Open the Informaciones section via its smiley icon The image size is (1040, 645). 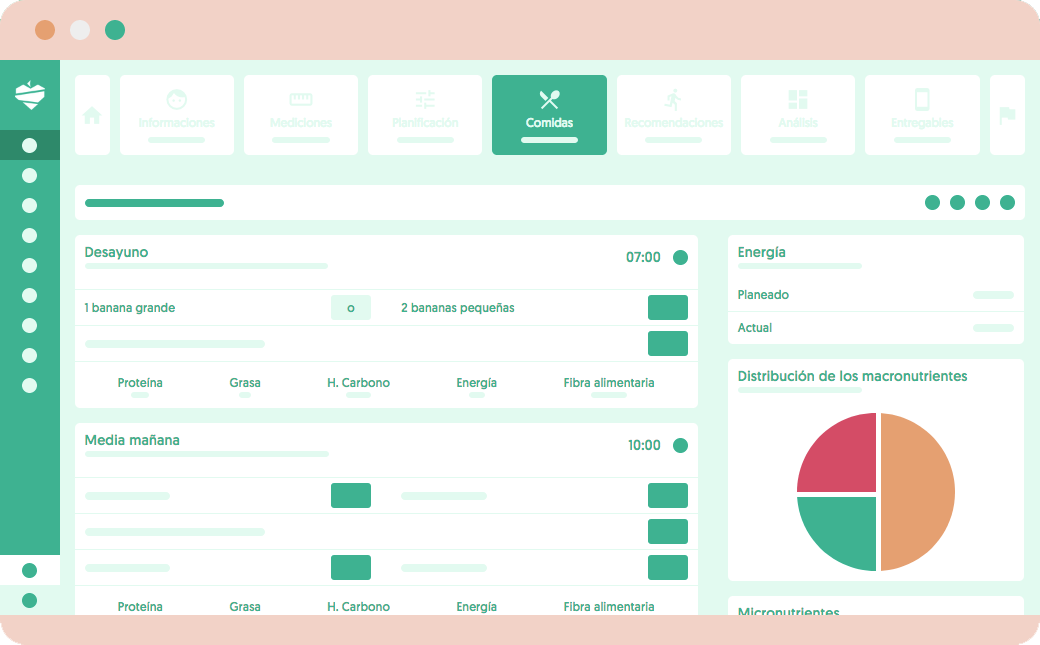point(177,100)
